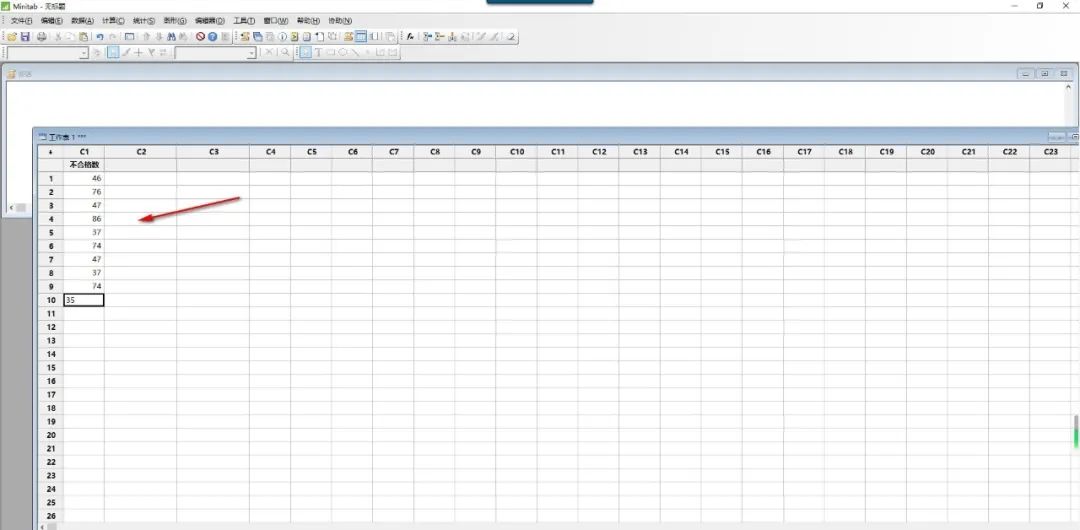Redo the last undone action
This screenshot has width=1080, height=530.
[113, 37]
